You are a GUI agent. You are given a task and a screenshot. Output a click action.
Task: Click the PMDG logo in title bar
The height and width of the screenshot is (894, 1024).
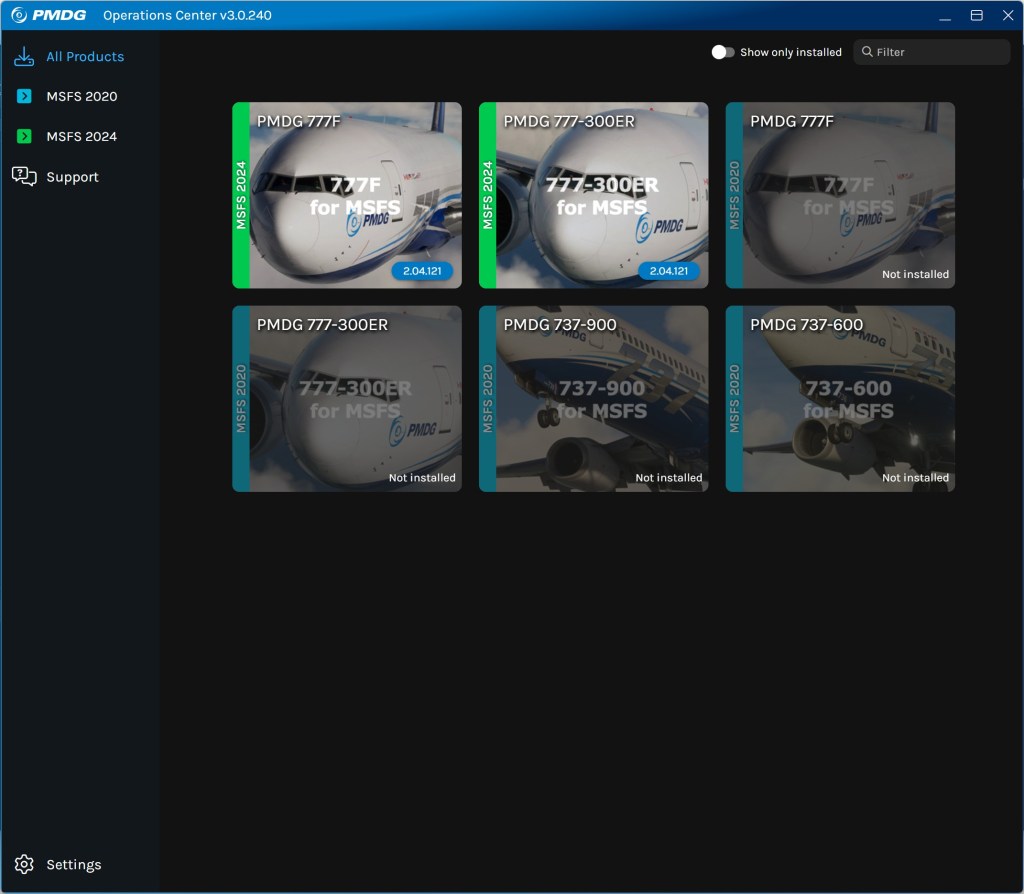tap(49, 15)
